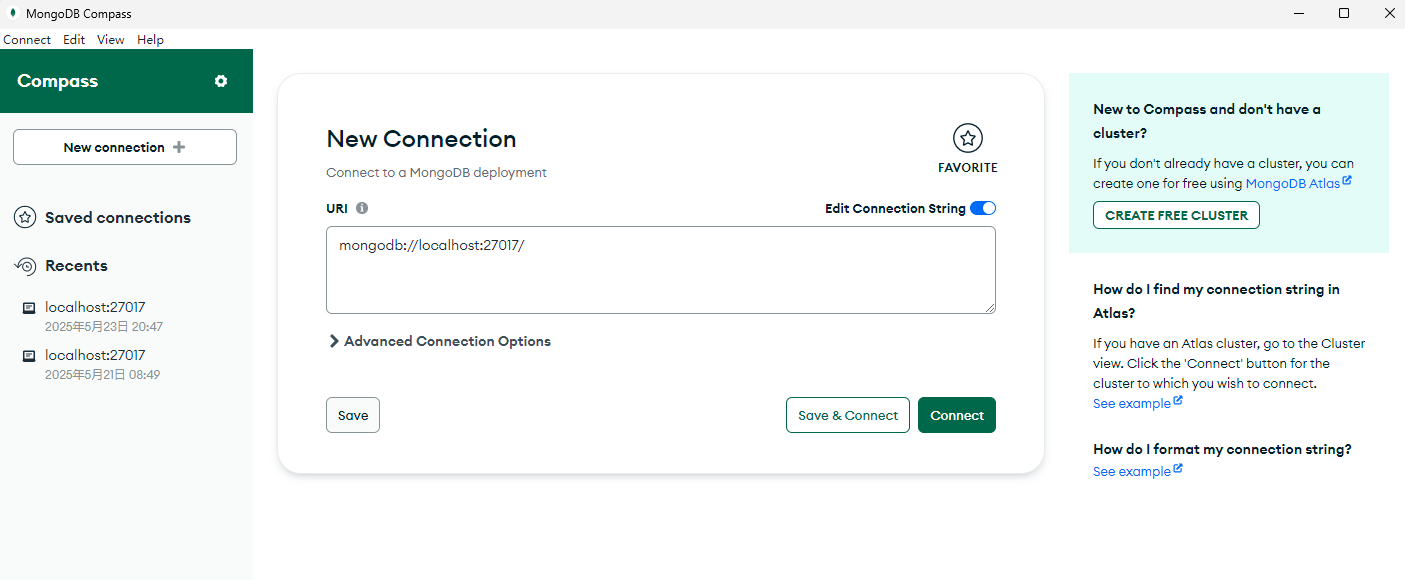Image resolution: width=1405 pixels, height=580 pixels.
Task: Click the Compass sidebar title
Action: click(x=58, y=81)
